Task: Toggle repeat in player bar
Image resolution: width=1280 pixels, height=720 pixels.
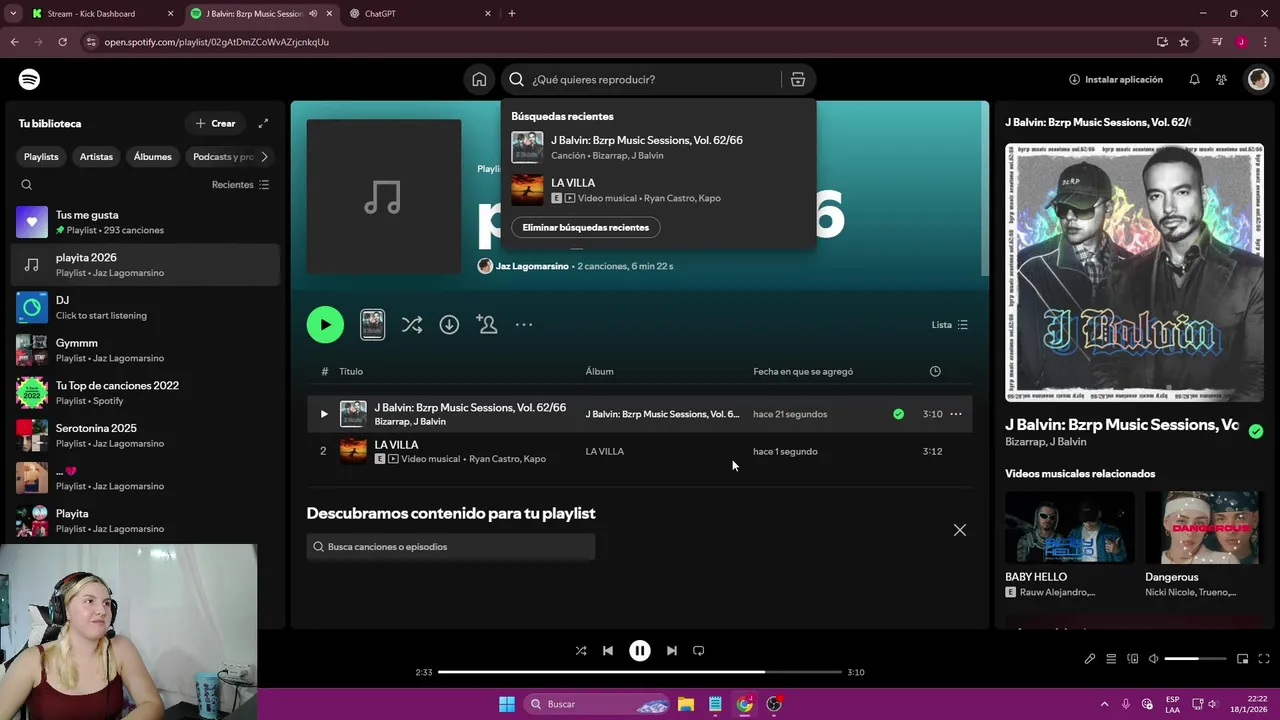Action: [x=699, y=650]
